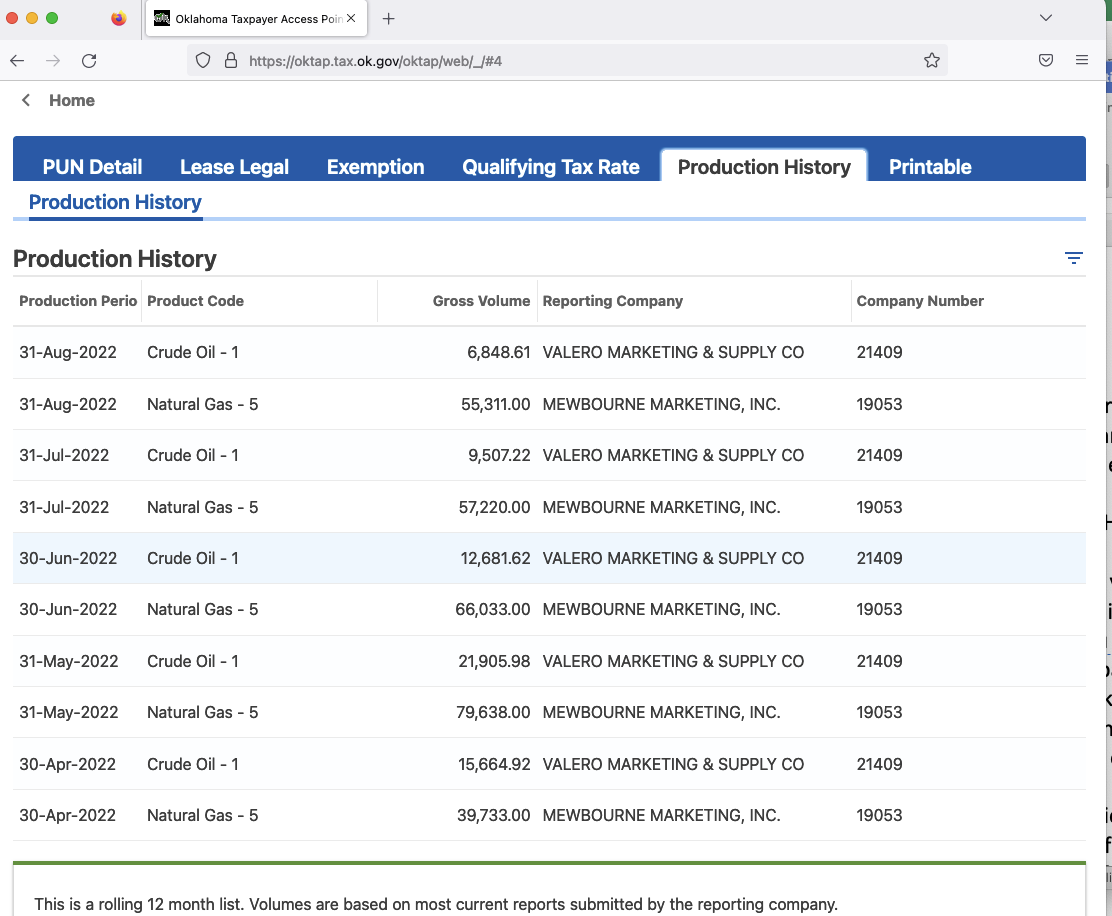Sort by Product Code column header
The width and height of the screenshot is (1112, 916).
(x=195, y=301)
